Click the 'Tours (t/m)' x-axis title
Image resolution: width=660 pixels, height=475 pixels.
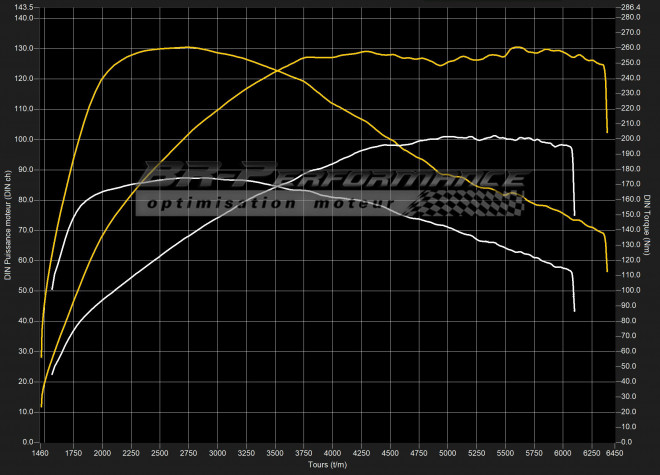[x=326, y=467]
